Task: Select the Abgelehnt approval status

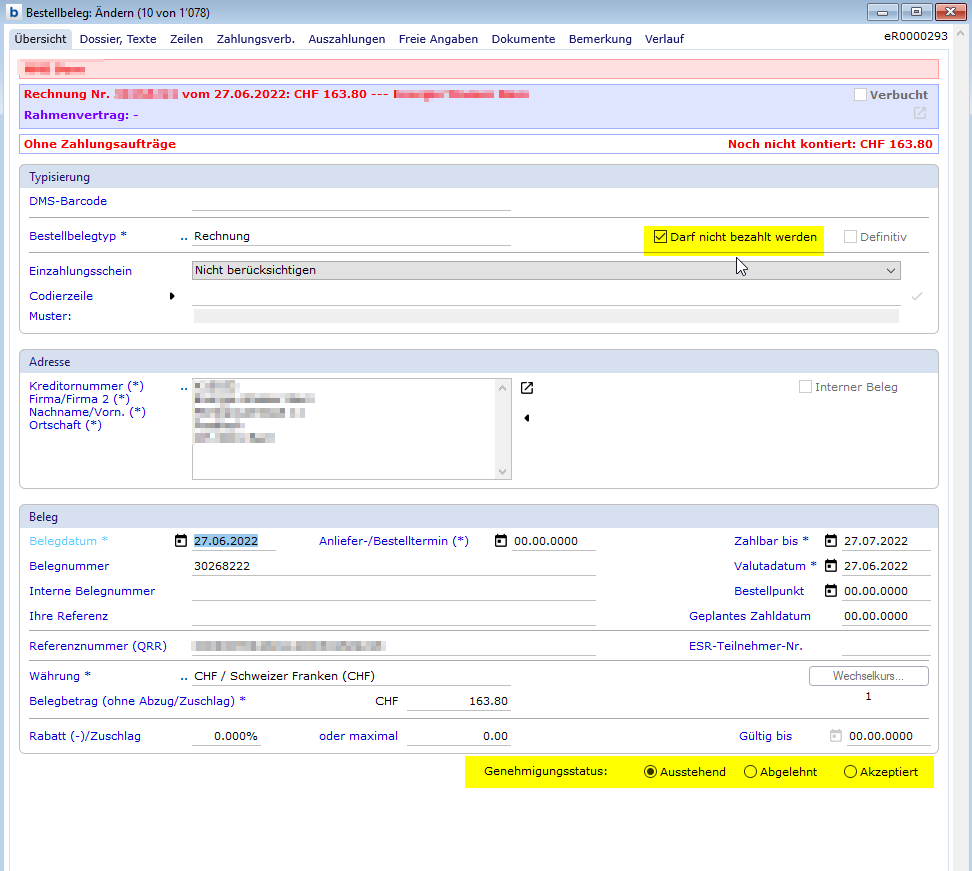Action: pyautogui.click(x=751, y=772)
